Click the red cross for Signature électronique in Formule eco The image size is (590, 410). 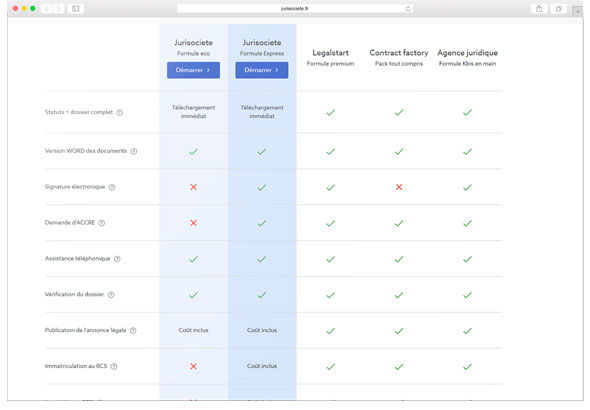tap(193, 187)
